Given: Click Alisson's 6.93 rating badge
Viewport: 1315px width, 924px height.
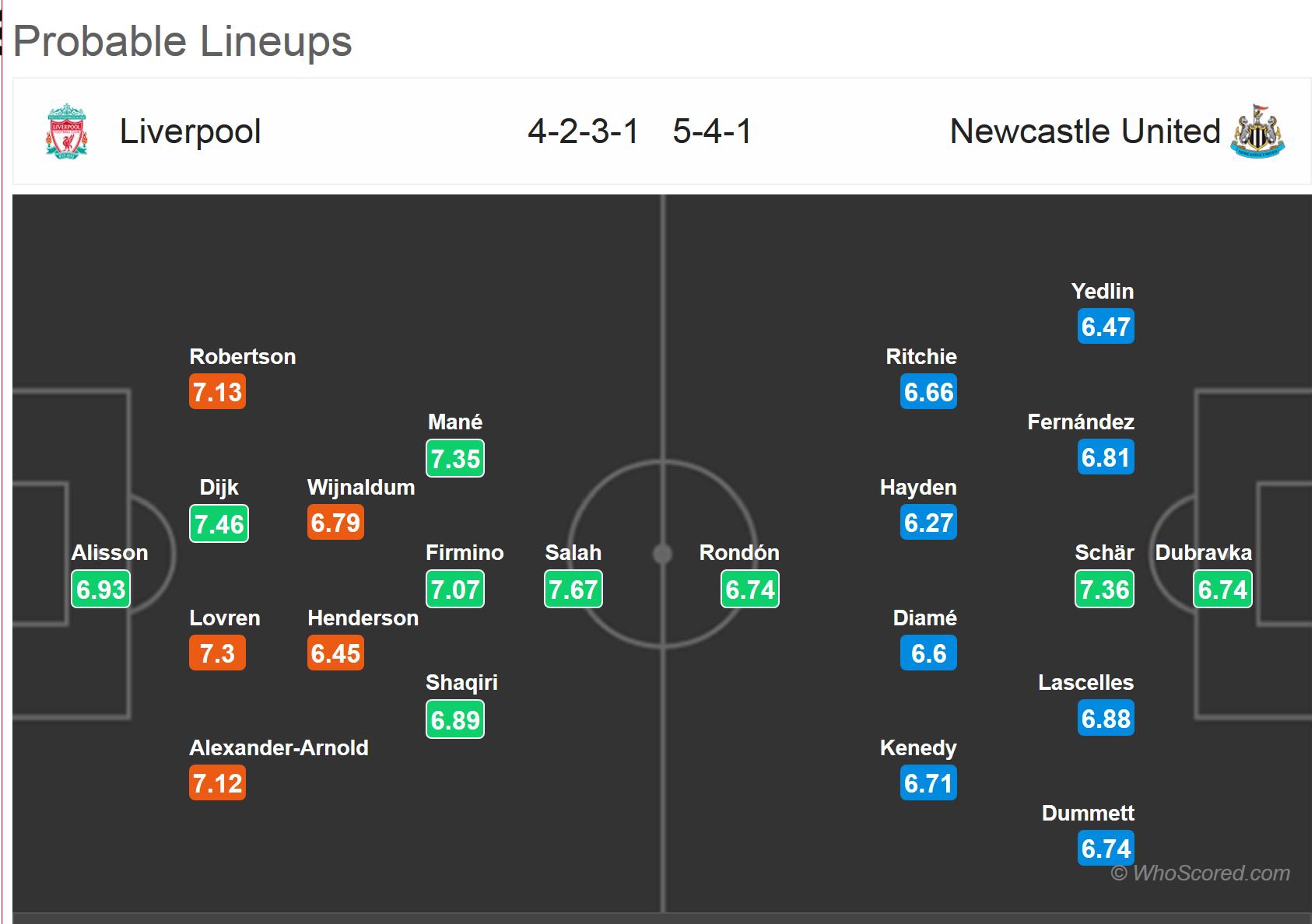Looking at the screenshot, I should pyautogui.click(x=101, y=590).
